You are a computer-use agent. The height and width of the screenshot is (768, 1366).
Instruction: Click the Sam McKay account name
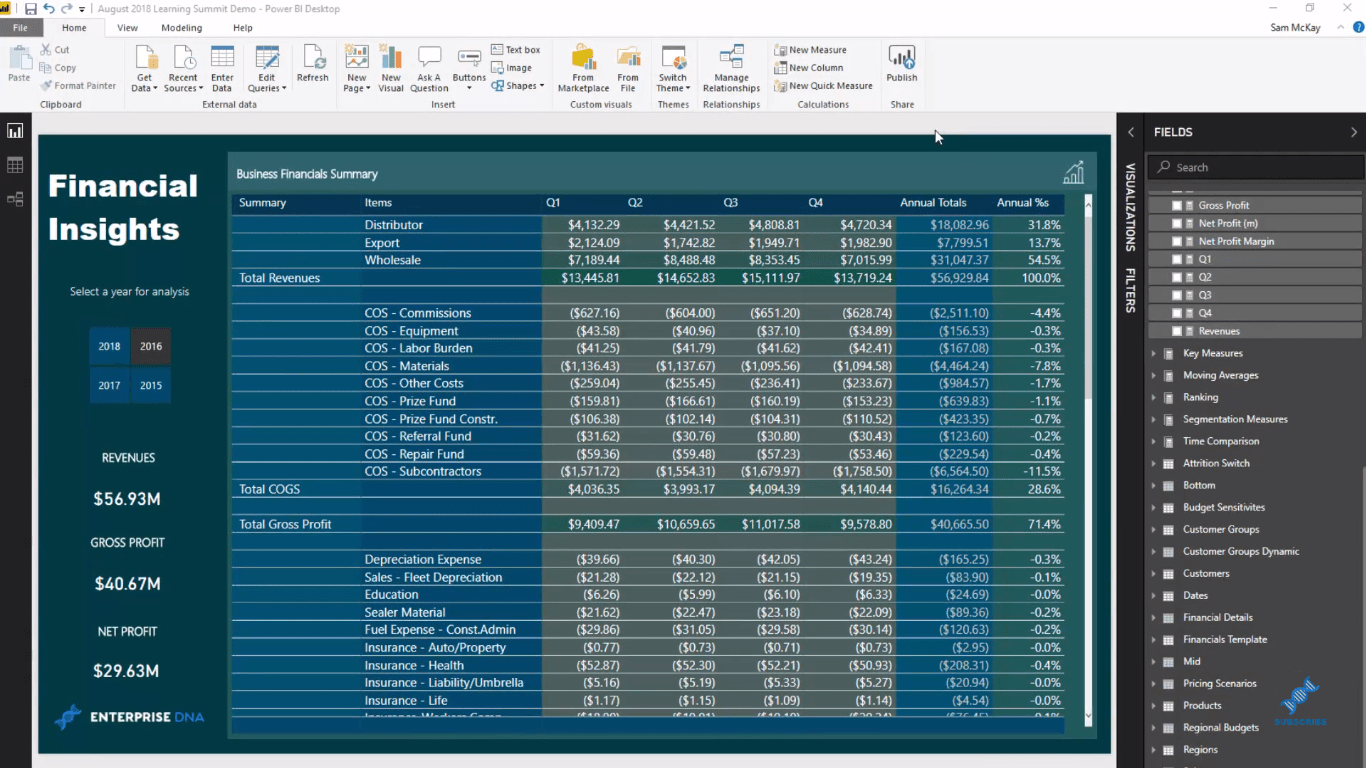1295,28
